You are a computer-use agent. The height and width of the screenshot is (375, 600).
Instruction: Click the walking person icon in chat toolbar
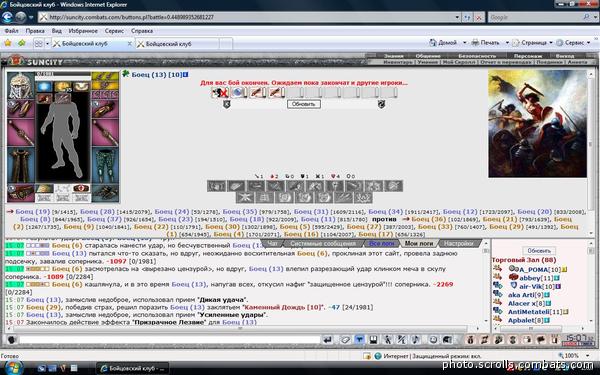tap(387, 340)
